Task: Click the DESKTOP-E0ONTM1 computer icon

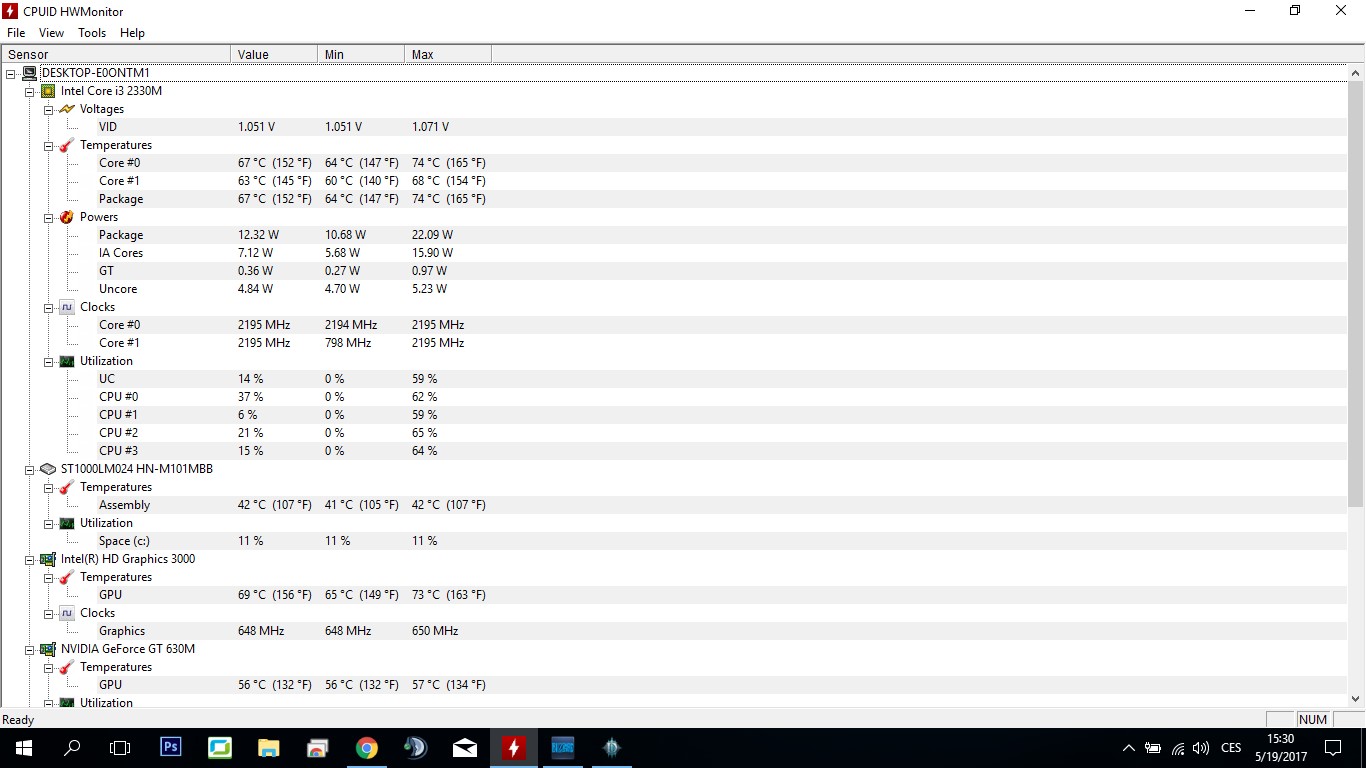Action: 29,73
